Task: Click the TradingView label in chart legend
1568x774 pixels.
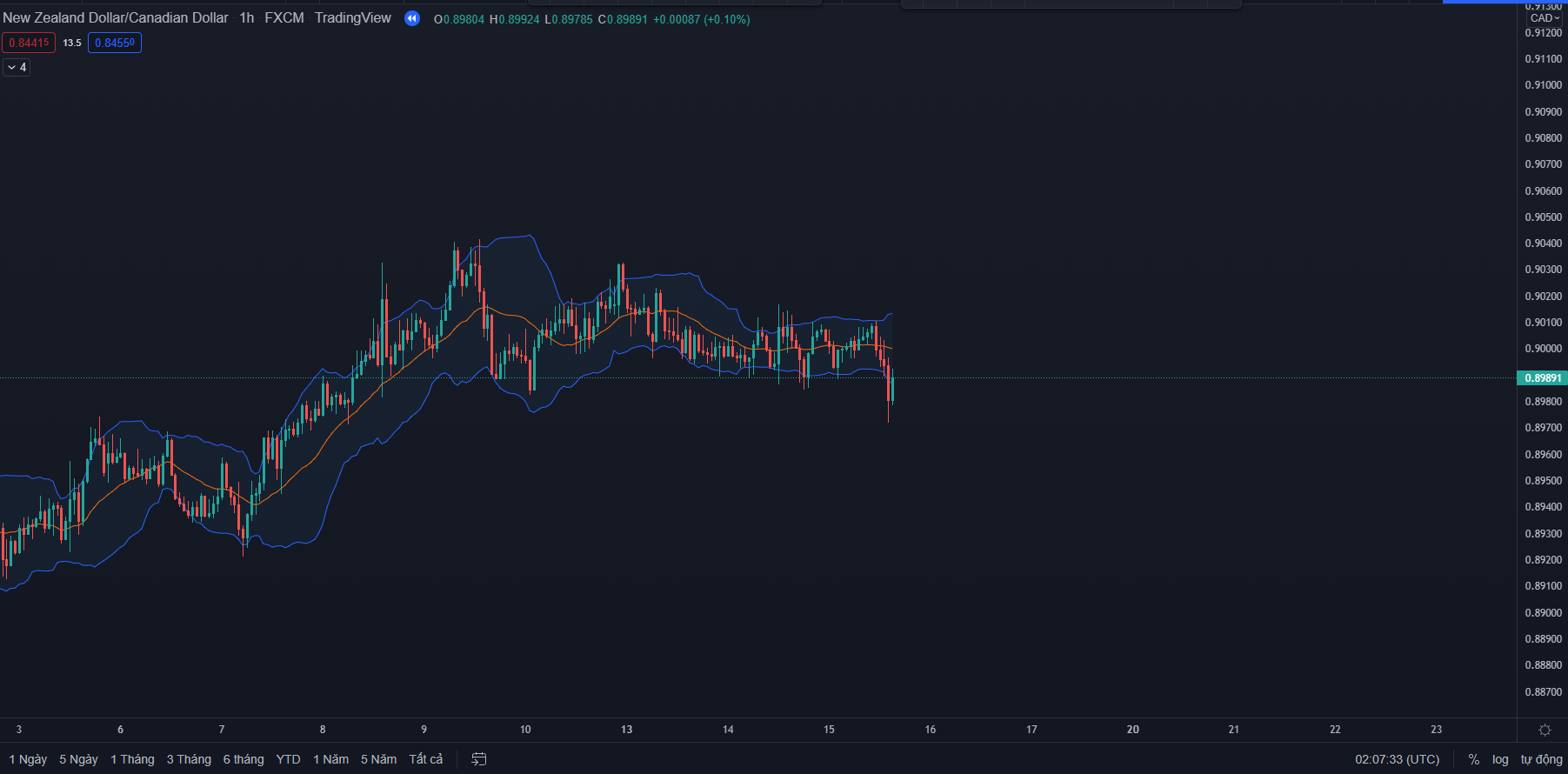Action: [353, 18]
